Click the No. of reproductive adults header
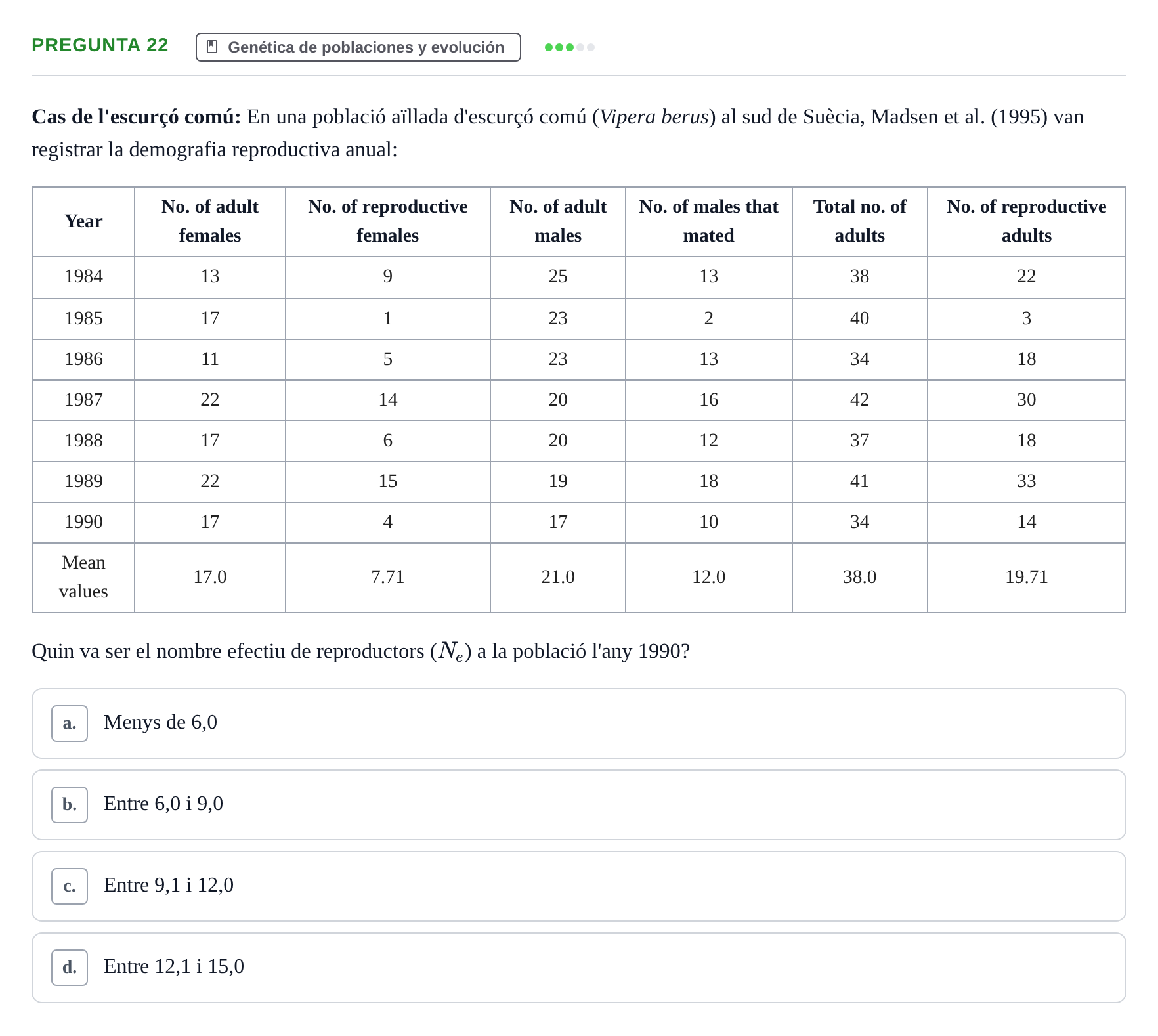 coord(1027,222)
